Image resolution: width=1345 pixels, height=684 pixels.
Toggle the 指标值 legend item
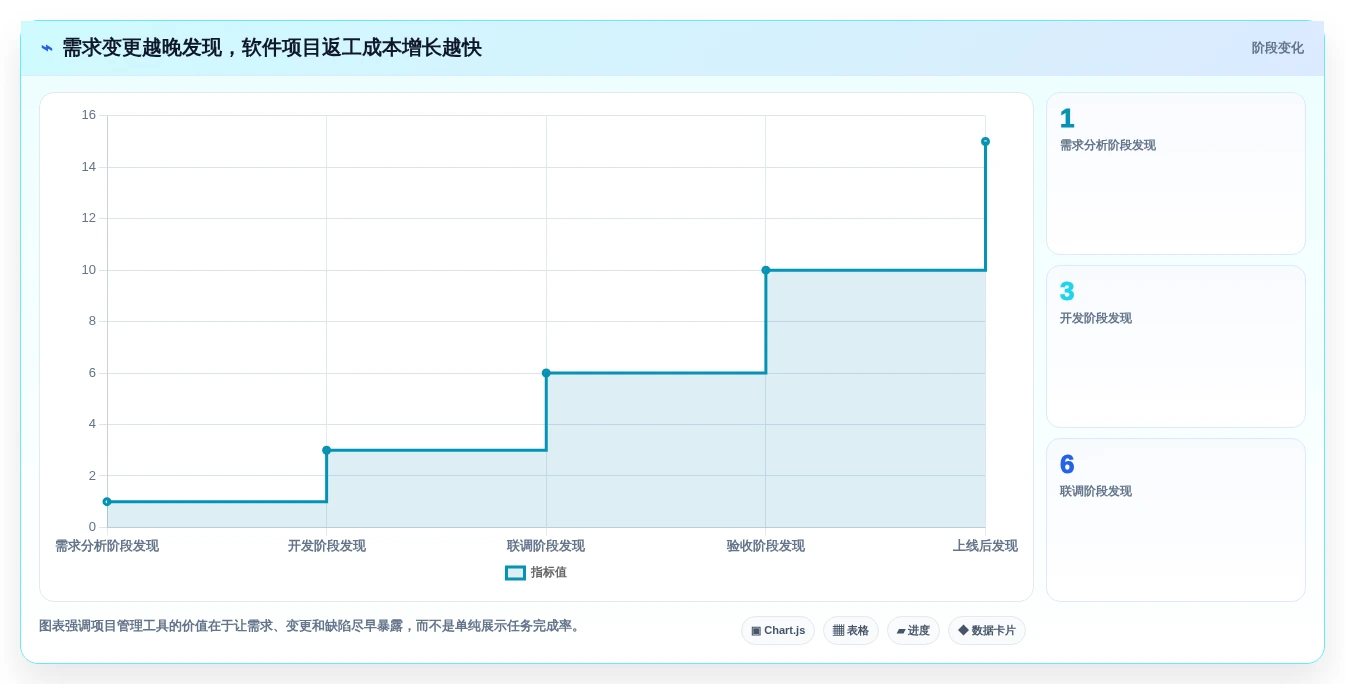click(536, 573)
